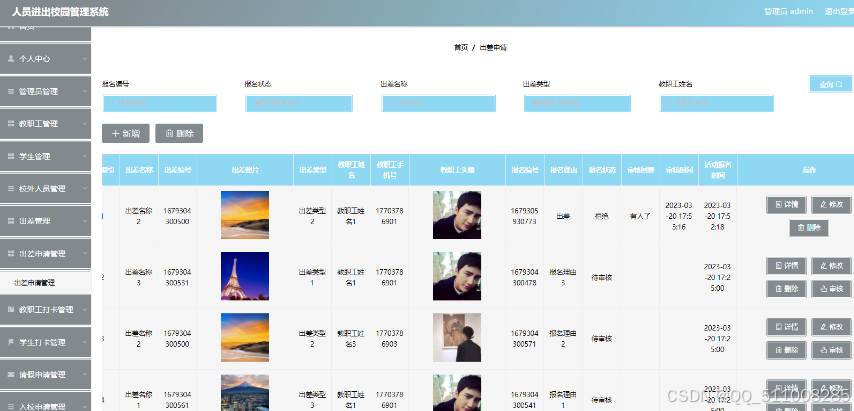
Task: Click the 报名状态 column header
Action: [x=602, y=170]
